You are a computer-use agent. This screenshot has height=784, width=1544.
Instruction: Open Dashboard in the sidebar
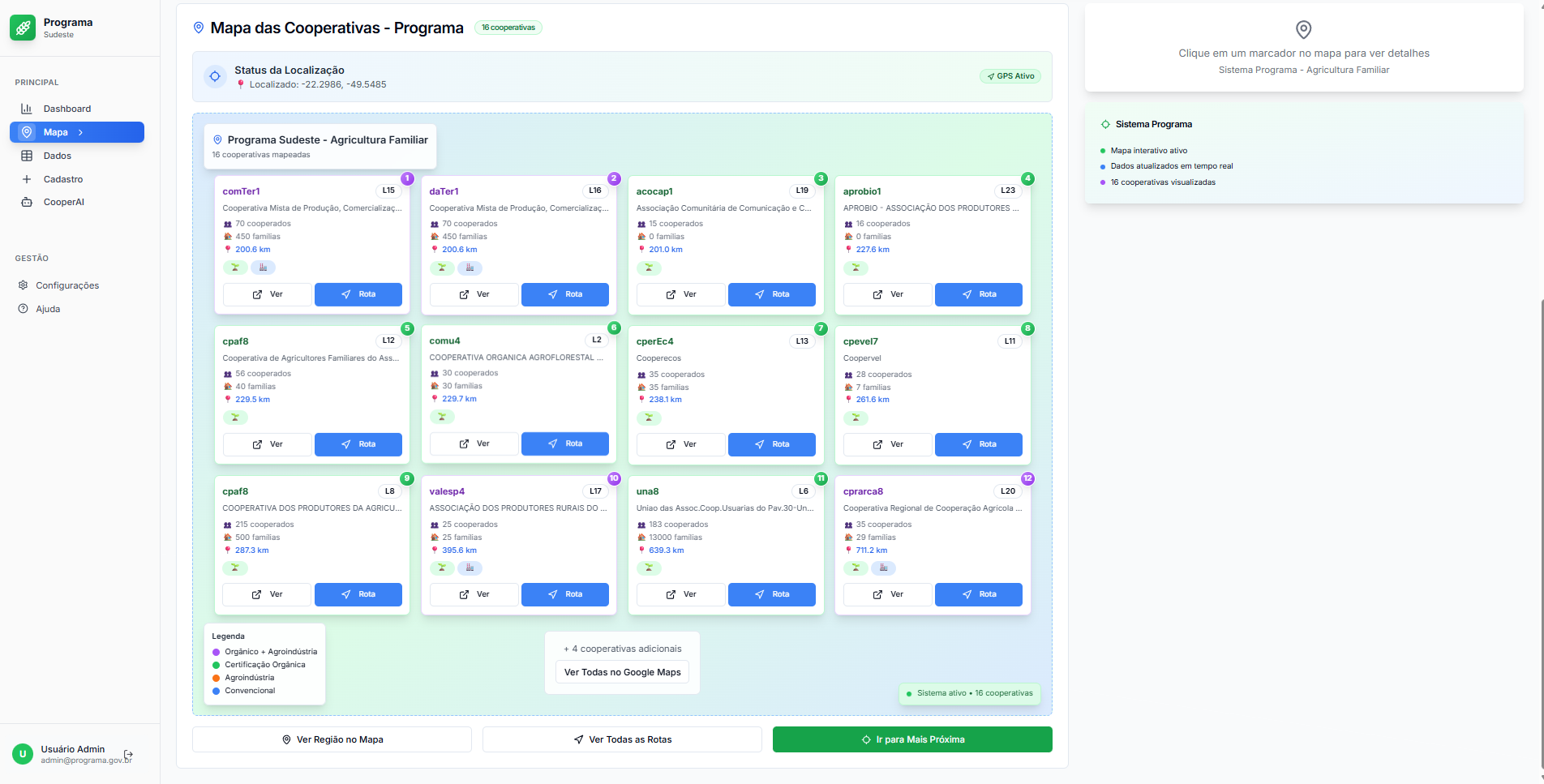(67, 109)
